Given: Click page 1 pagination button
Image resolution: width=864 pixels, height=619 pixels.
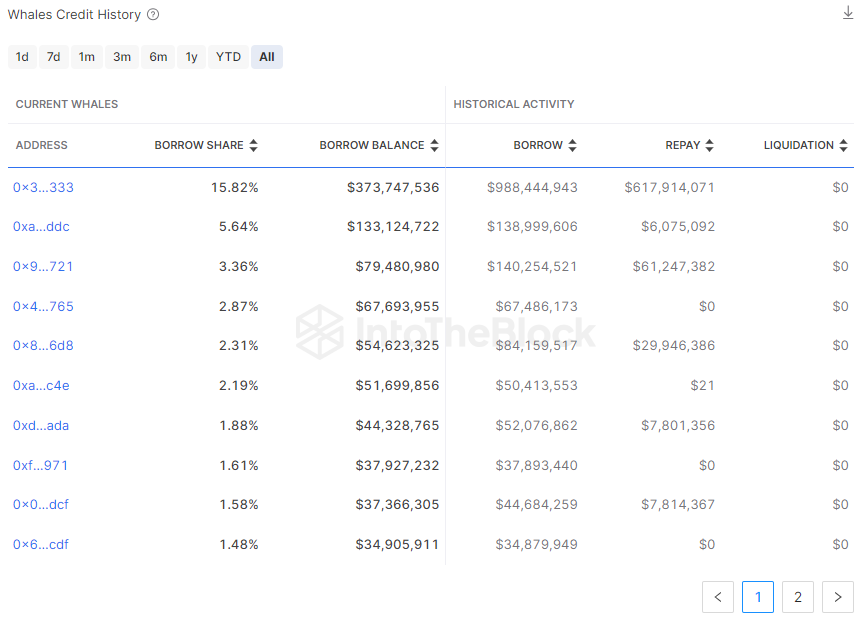Looking at the screenshot, I should (x=757, y=598).
